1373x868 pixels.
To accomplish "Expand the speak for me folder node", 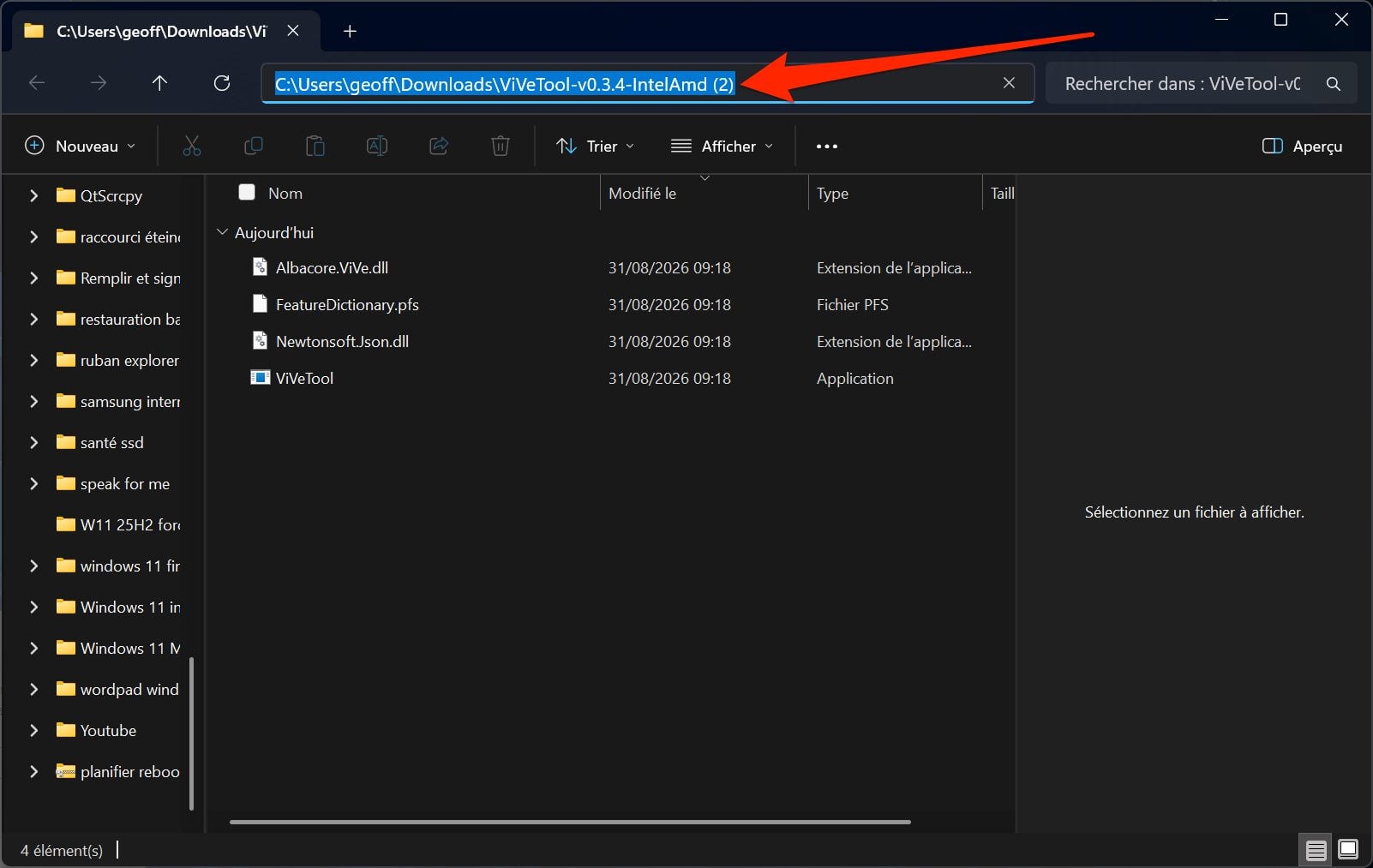I will tap(33, 483).
